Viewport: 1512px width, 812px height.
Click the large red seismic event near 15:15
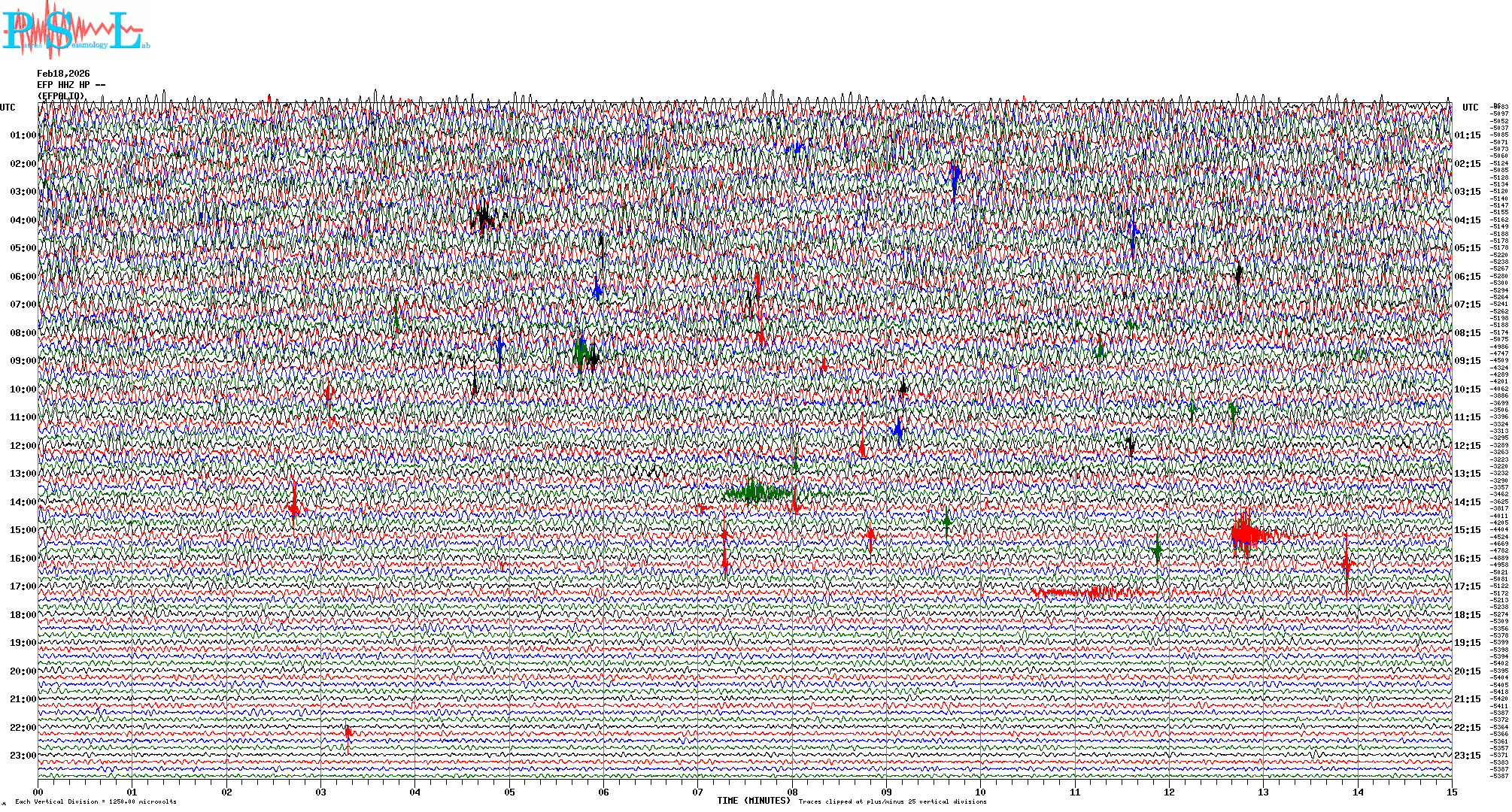point(1245,534)
